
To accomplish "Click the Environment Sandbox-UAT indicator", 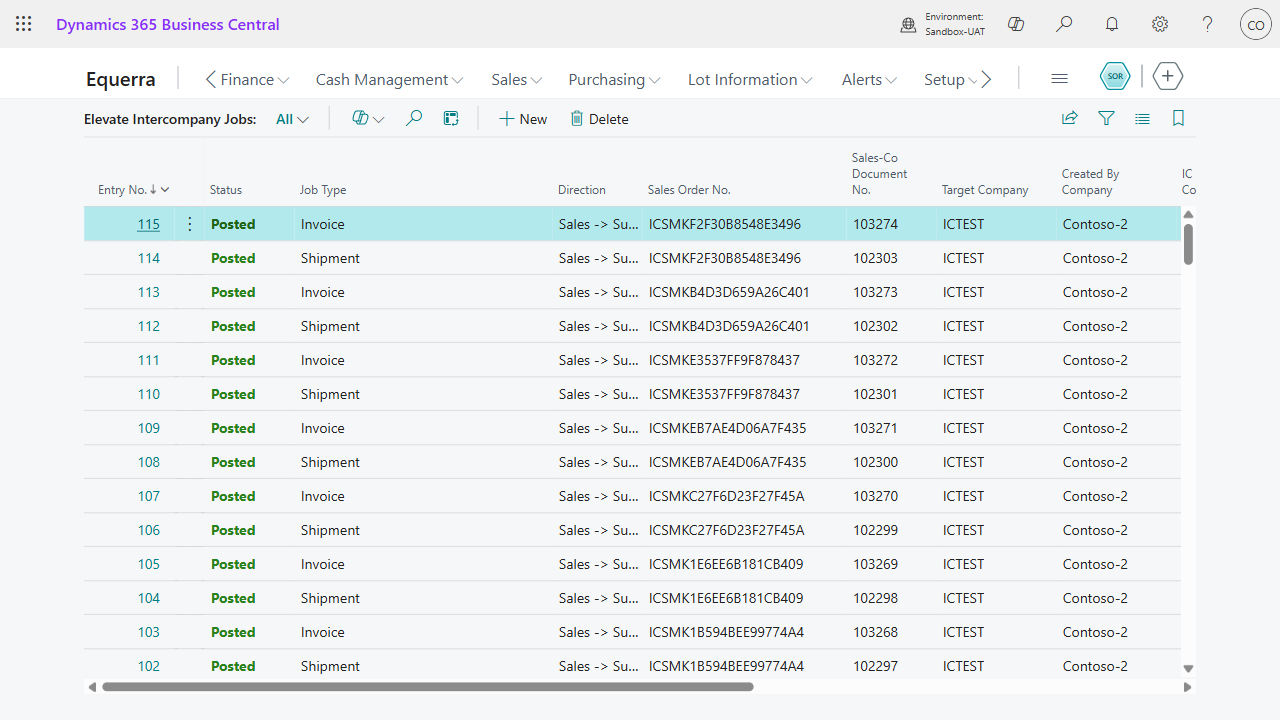I will click(942, 24).
